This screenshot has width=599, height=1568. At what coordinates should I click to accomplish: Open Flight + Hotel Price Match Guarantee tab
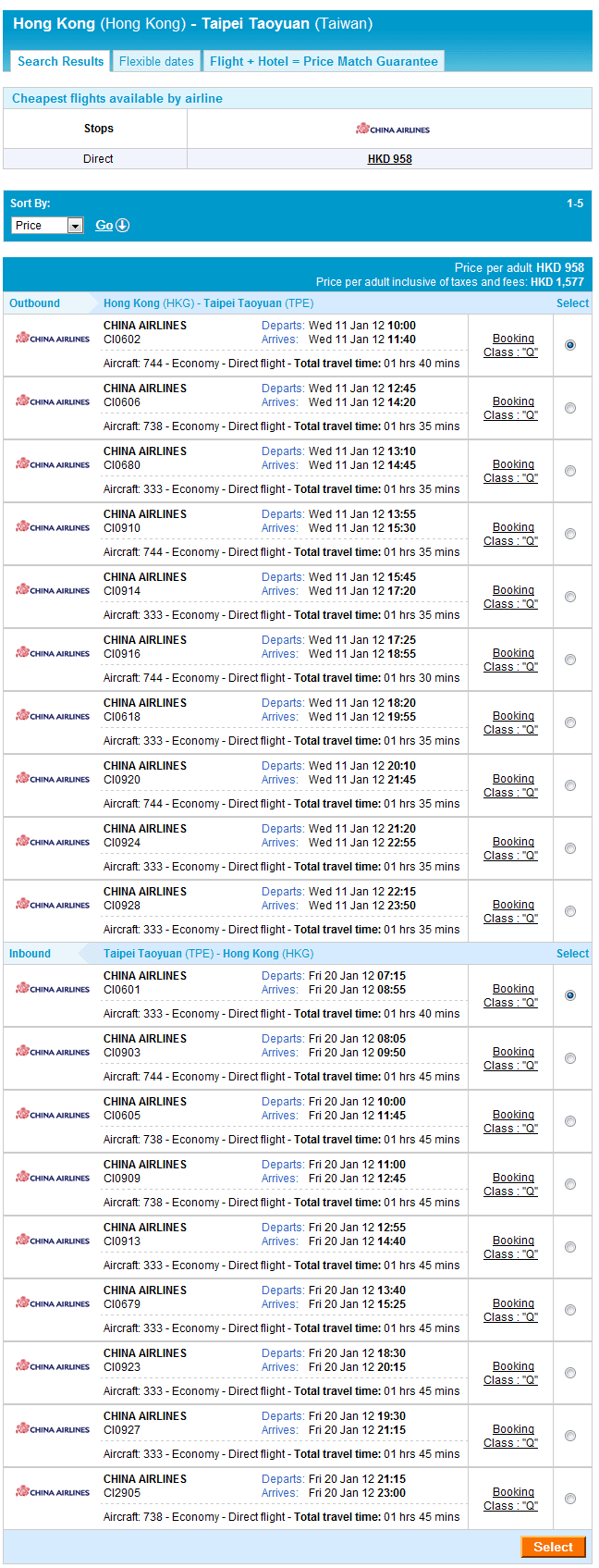pos(324,62)
